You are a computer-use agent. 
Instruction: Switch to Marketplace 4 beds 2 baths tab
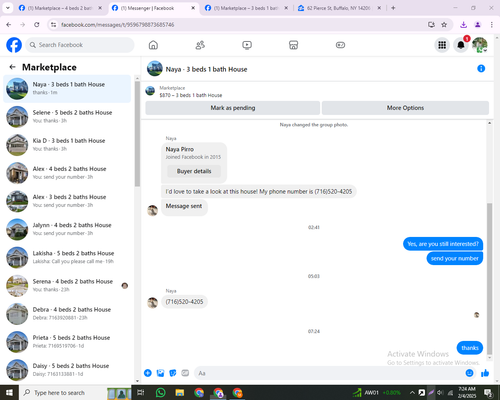[60, 8]
